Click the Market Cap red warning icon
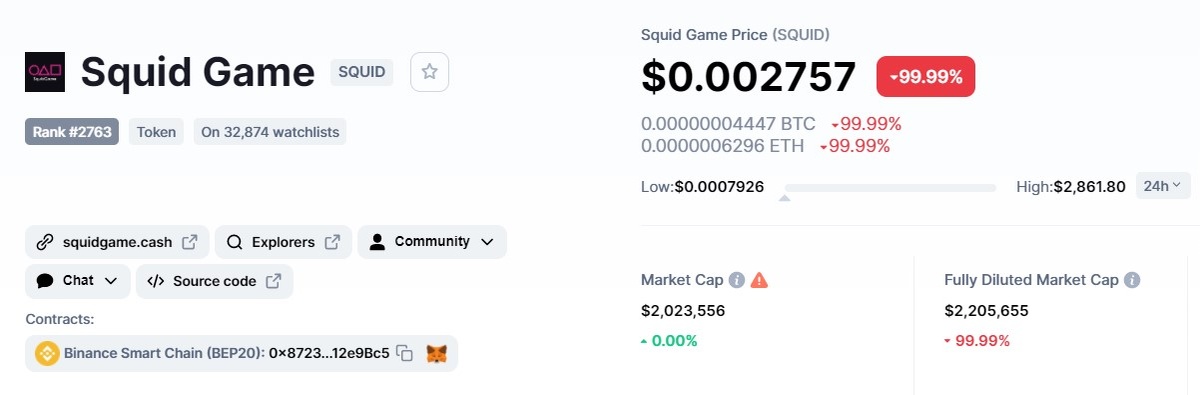Viewport: 1200px width, 395px height. click(760, 280)
